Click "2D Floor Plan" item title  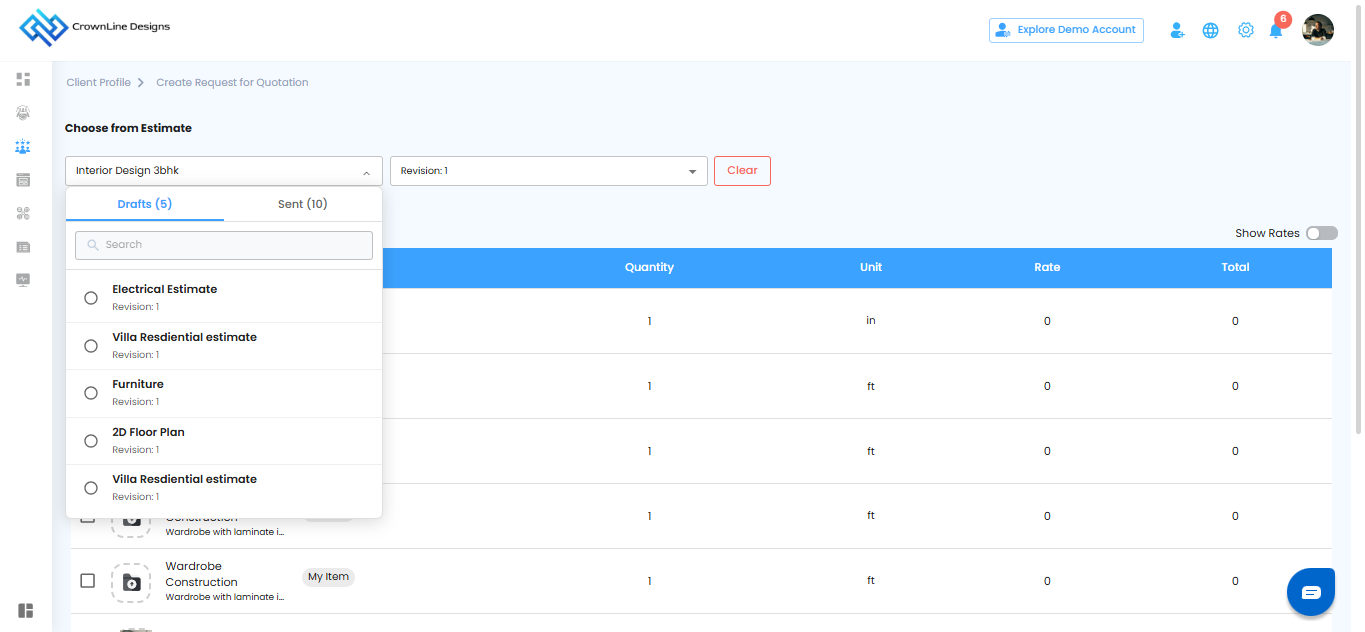148,432
